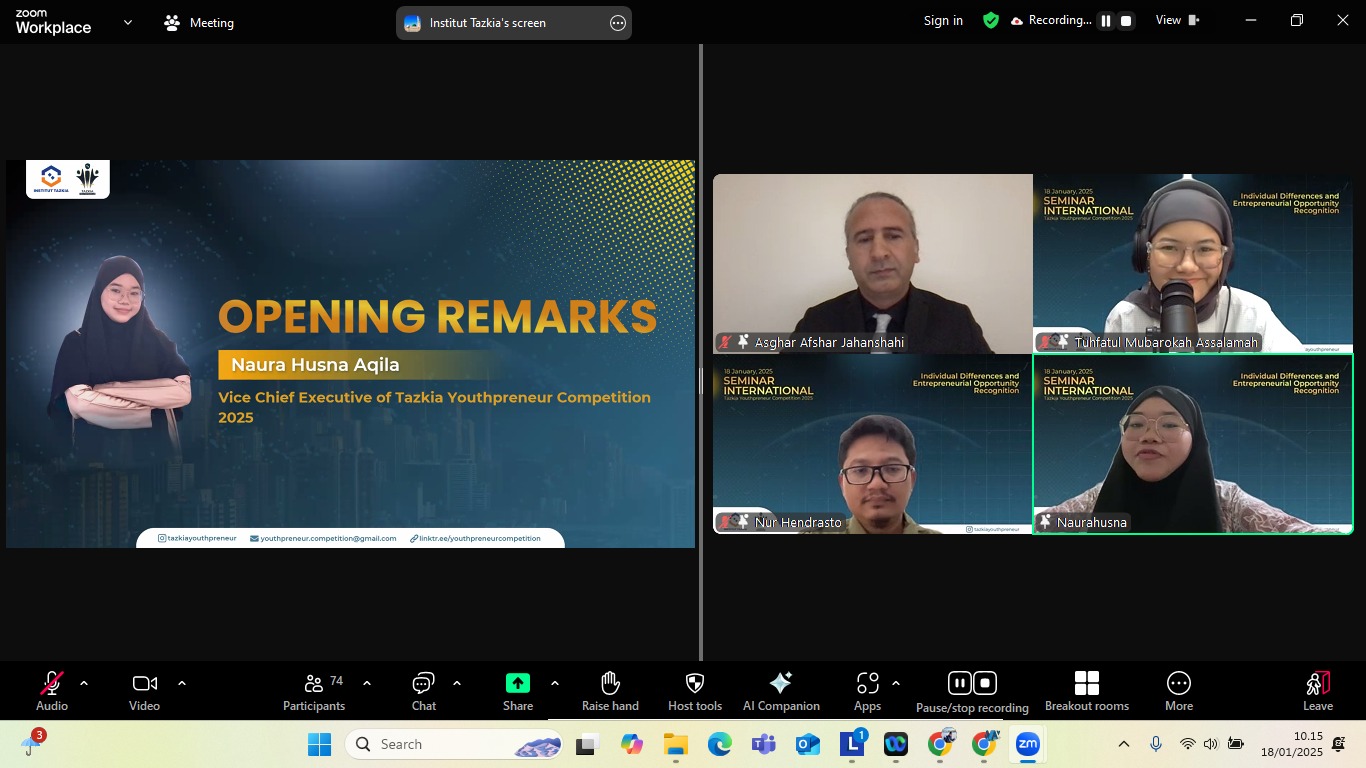Open Outlook from the taskbar
This screenshot has height=768, width=1366.
point(808,744)
